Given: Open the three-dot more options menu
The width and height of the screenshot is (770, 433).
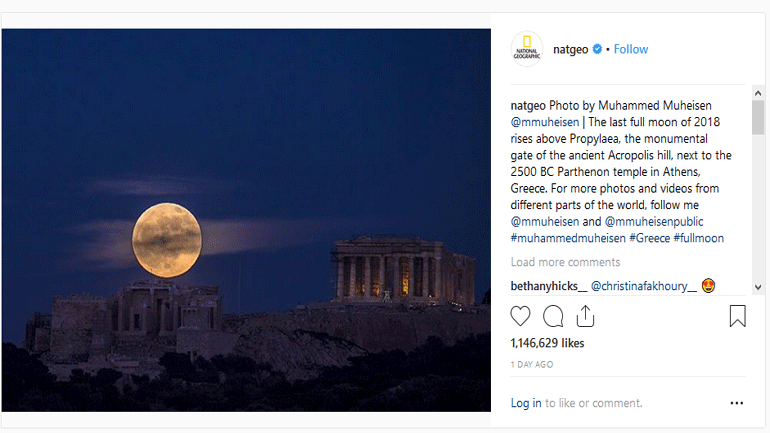Looking at the screenshot, I should coord(737,403).
